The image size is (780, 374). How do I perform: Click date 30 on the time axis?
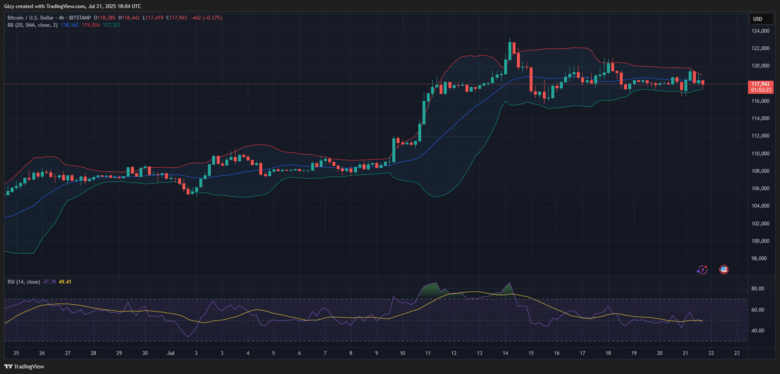(x=145, y=354)
